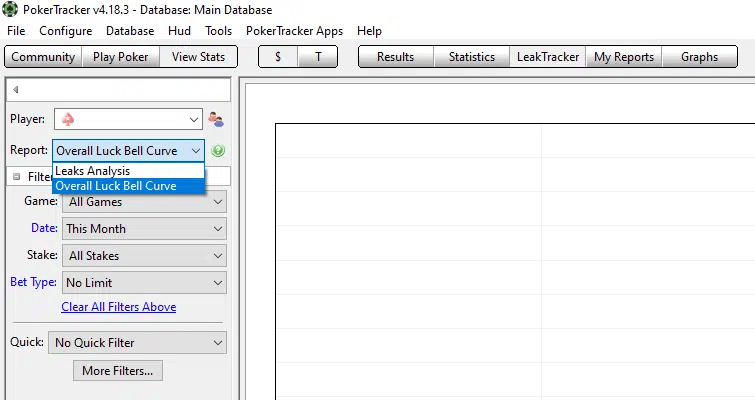
Task: Click the PokerTracker app icon in title bar
Action: [10, 9]
